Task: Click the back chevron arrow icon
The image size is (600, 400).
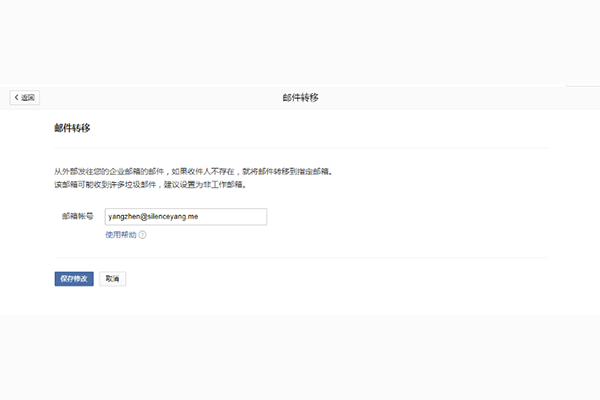Action: [17, 97]
